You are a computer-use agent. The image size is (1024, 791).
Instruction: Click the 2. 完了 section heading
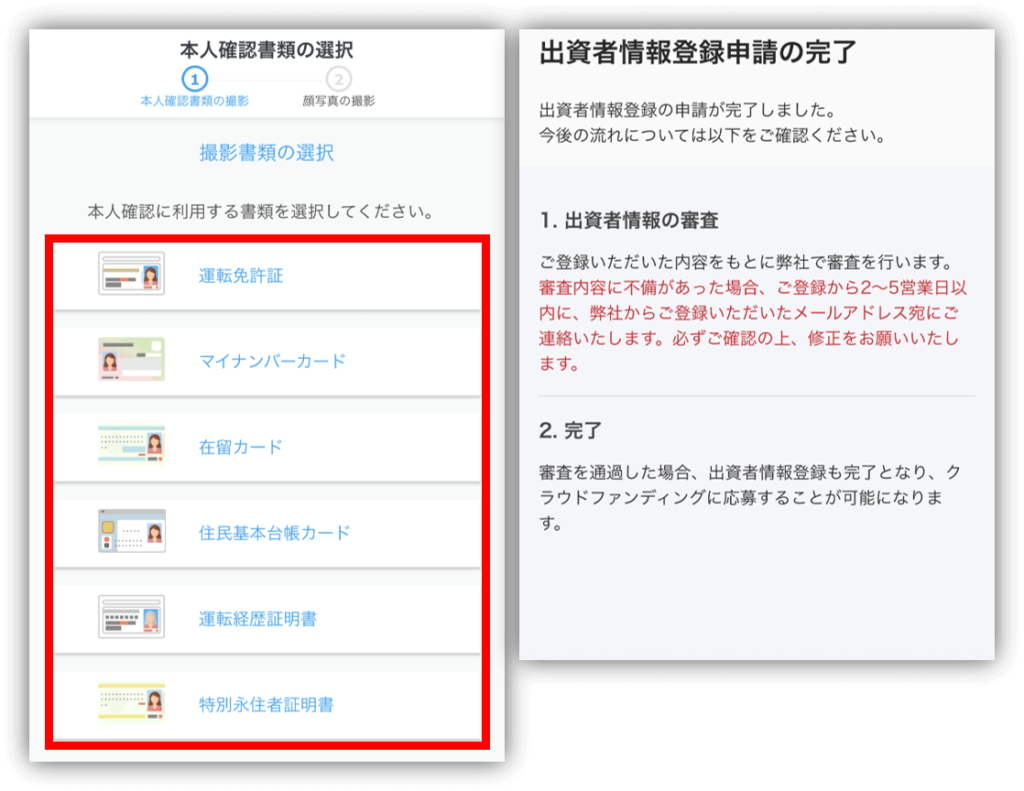pyautogui.click(x=570, y=431)
